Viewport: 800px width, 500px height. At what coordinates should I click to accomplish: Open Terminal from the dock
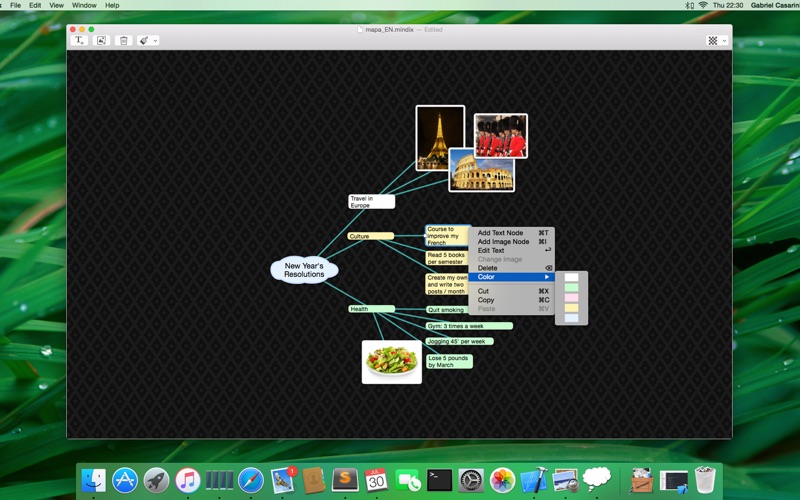pos(439,481)
